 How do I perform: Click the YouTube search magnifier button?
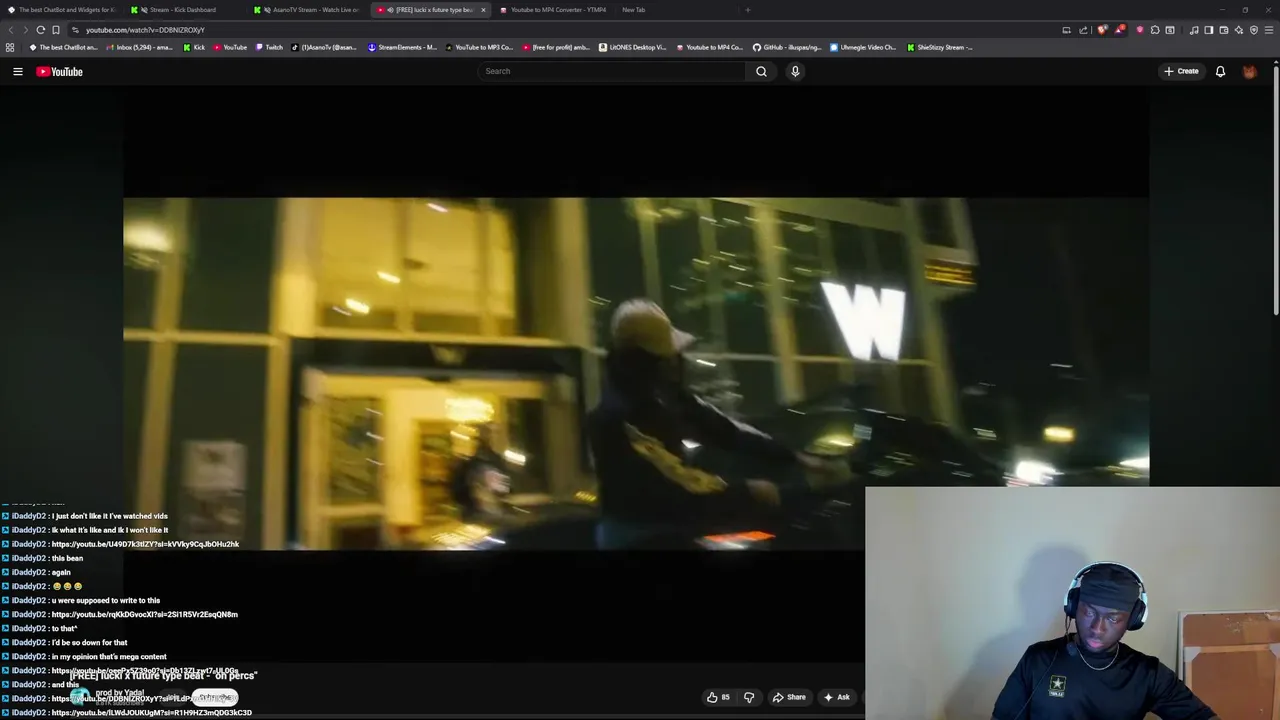[761, 71]
